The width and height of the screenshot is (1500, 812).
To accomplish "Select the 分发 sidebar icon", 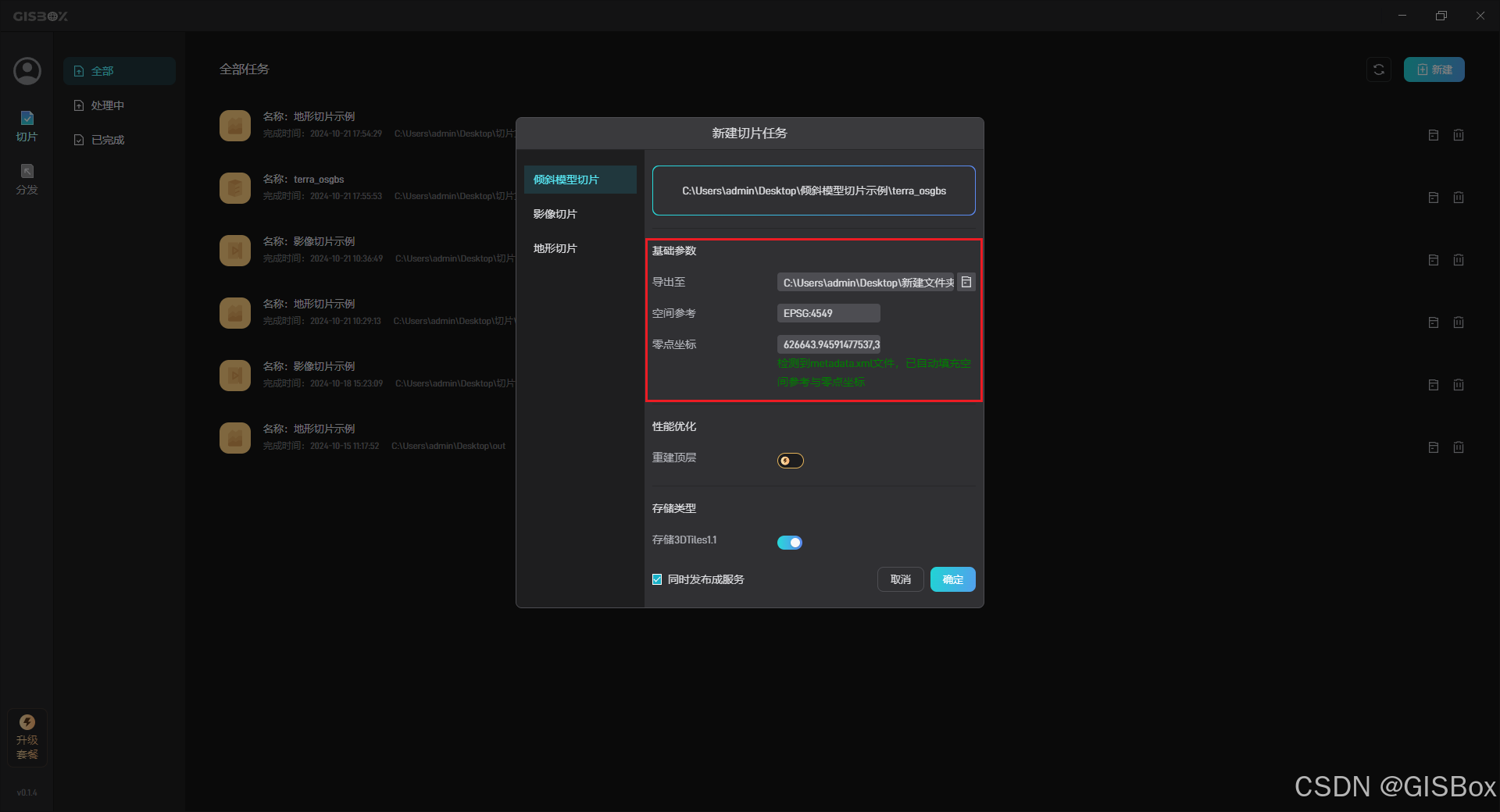I will [27, 180].
